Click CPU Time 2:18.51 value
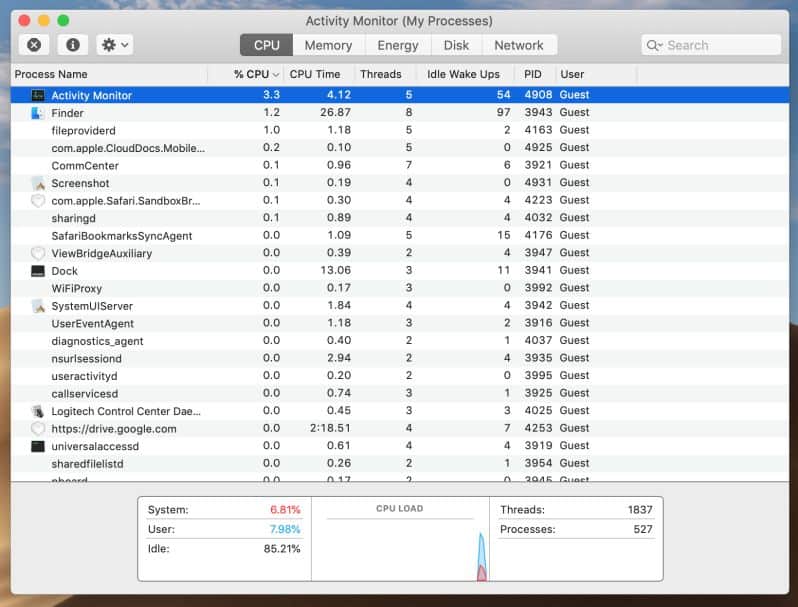This screenshot has height=607, width=798. [330, 428]
